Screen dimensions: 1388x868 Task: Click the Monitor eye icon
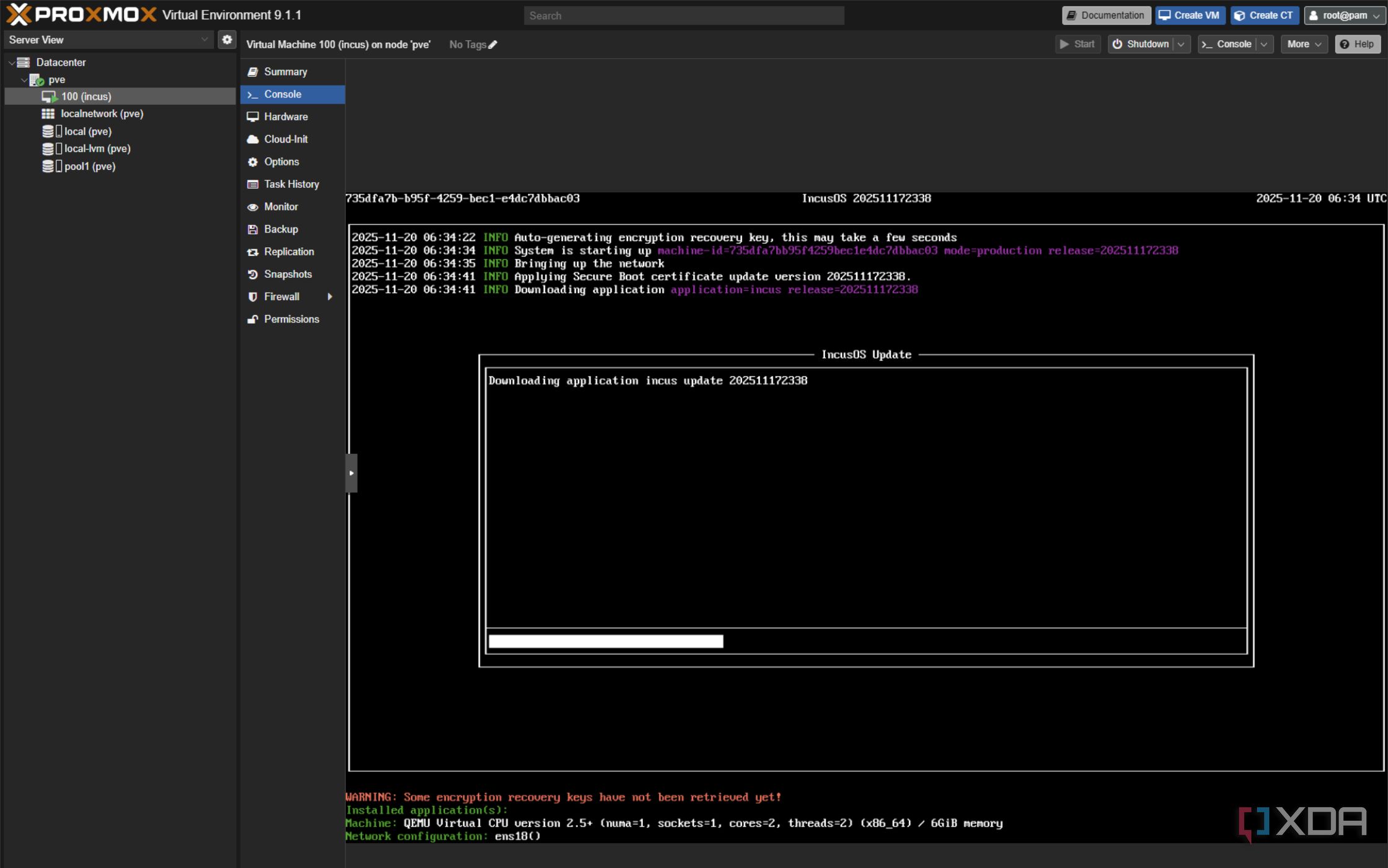point(252,207)
